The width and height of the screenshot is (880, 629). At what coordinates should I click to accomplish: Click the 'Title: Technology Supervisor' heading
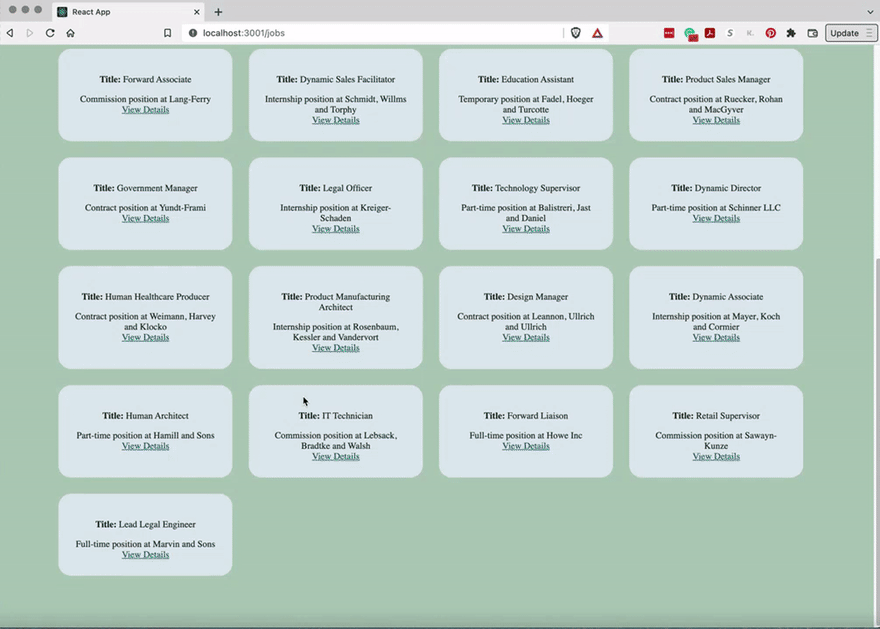point(526,189)
